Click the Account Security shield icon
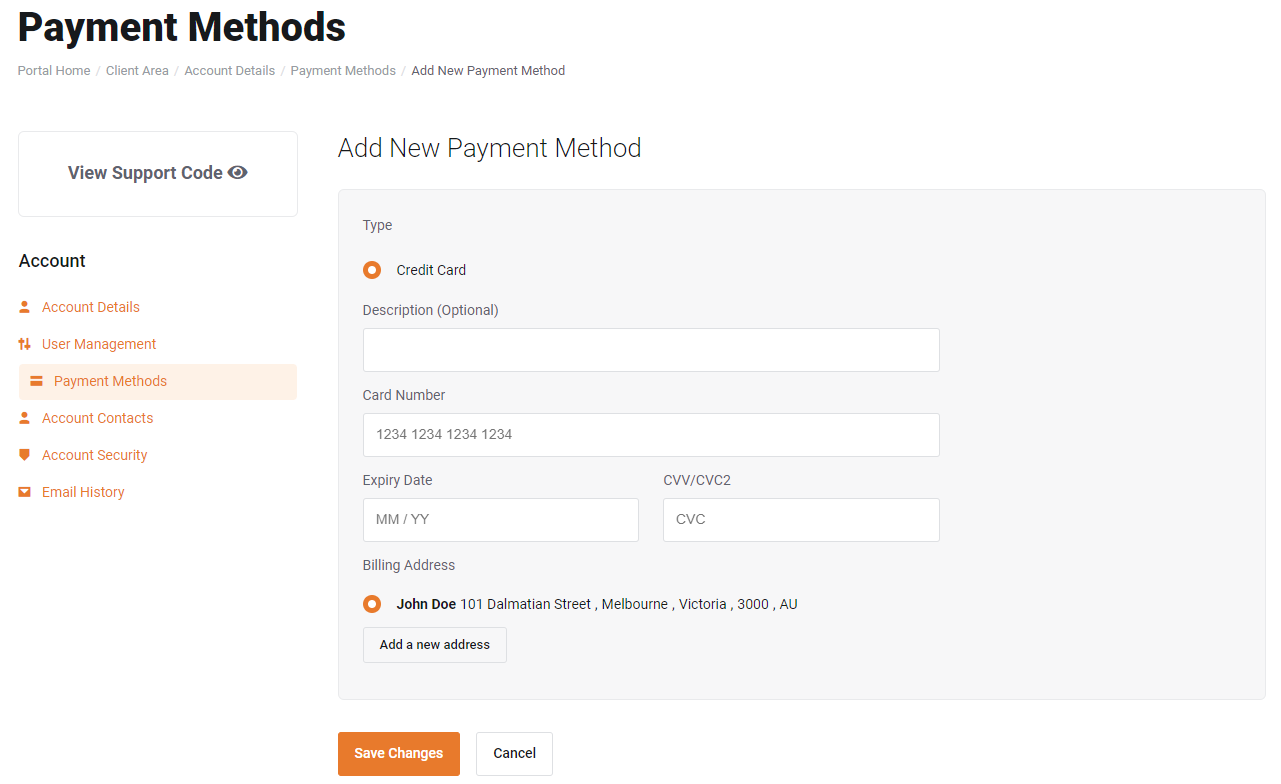1281x784 pixels. [25, 455]
